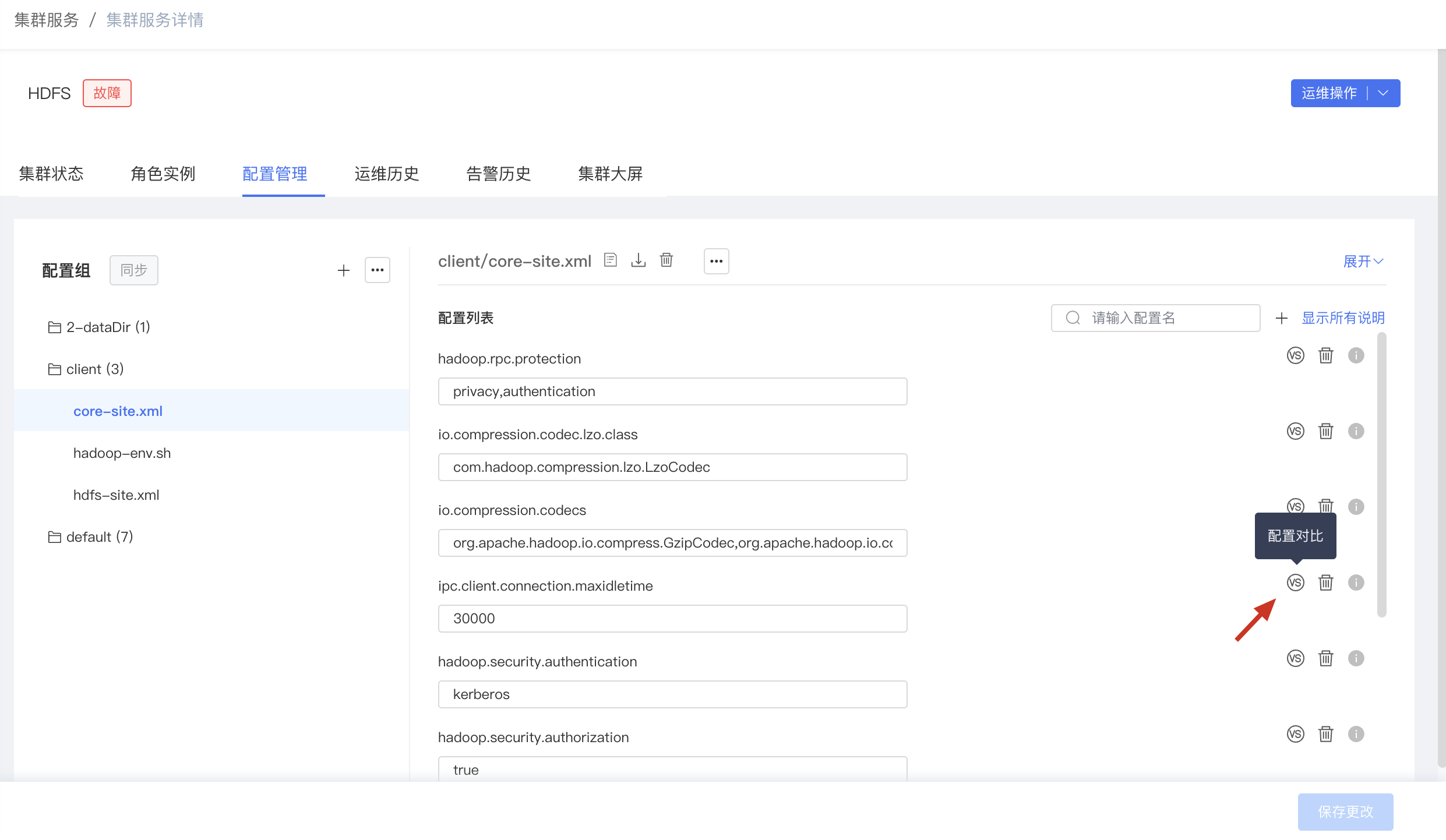Open configuration compare for ipc.client.connection.maxidletime
The width and height of the screenshot is (1446, 840).
1296,583
